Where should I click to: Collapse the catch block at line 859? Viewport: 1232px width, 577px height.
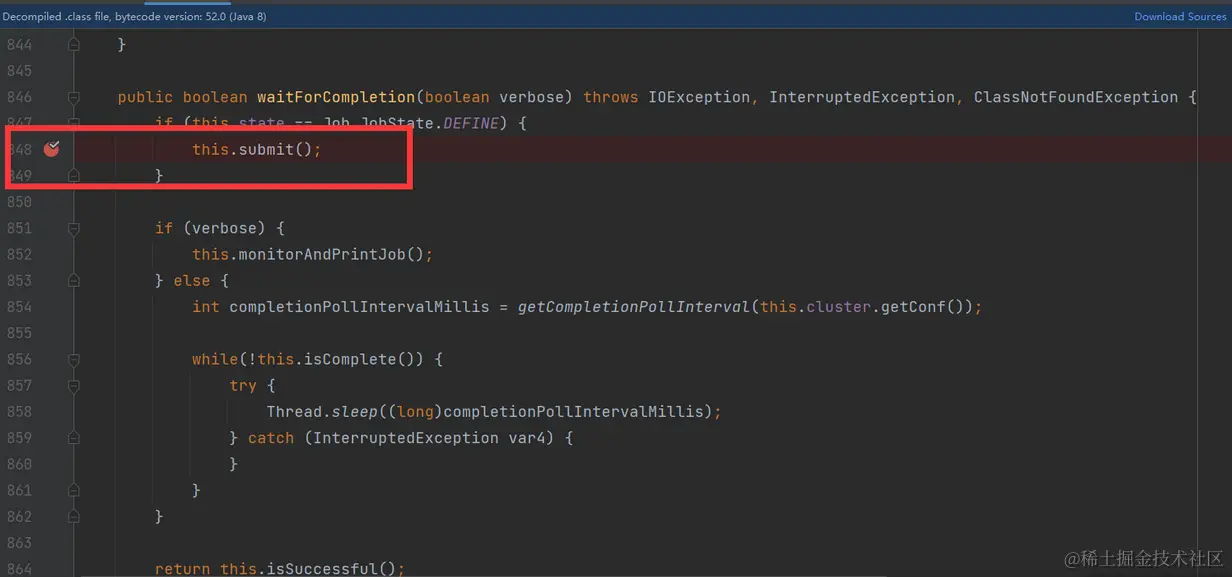point(74,438)
